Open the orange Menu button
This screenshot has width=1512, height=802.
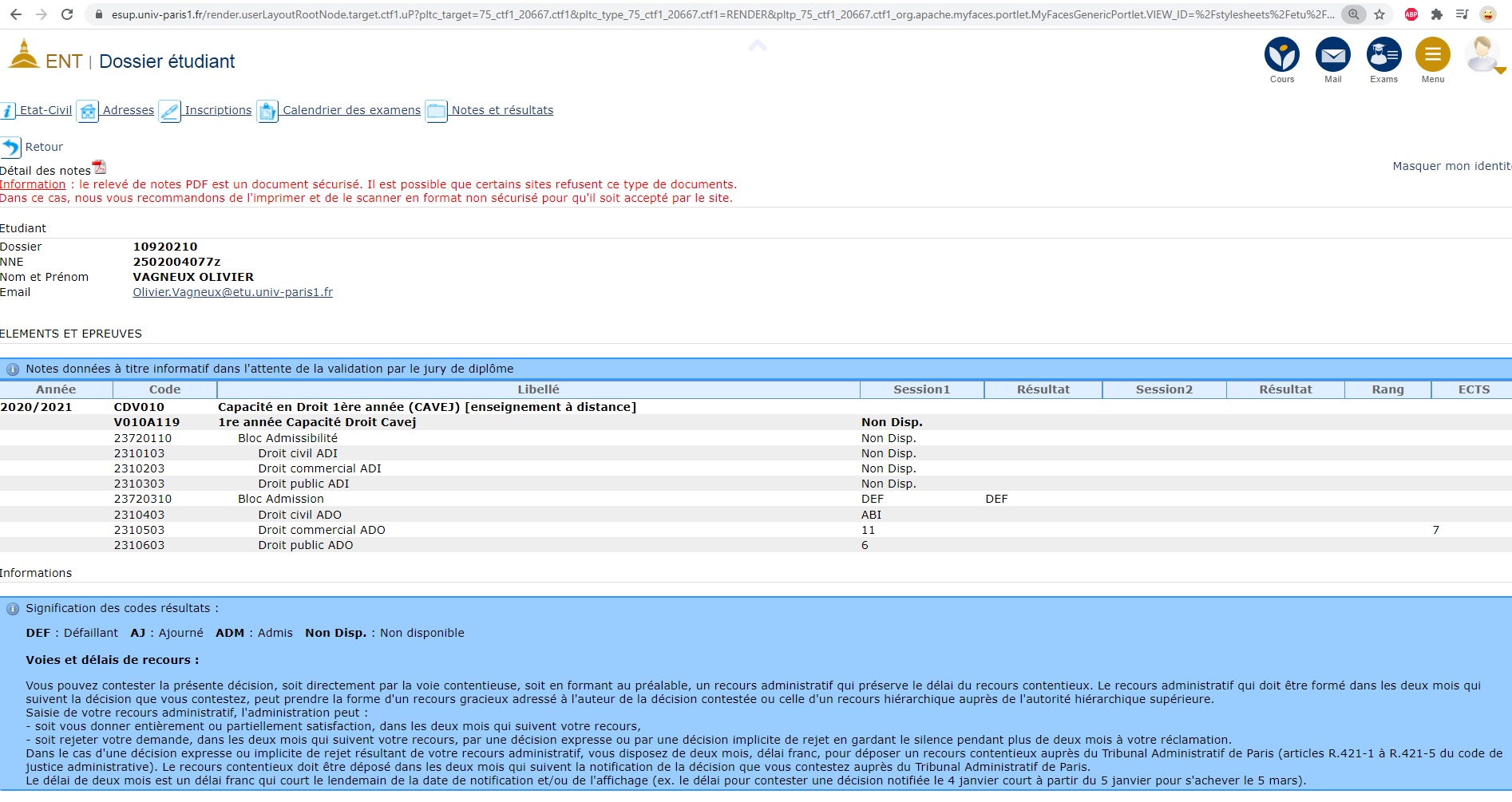1432,55
